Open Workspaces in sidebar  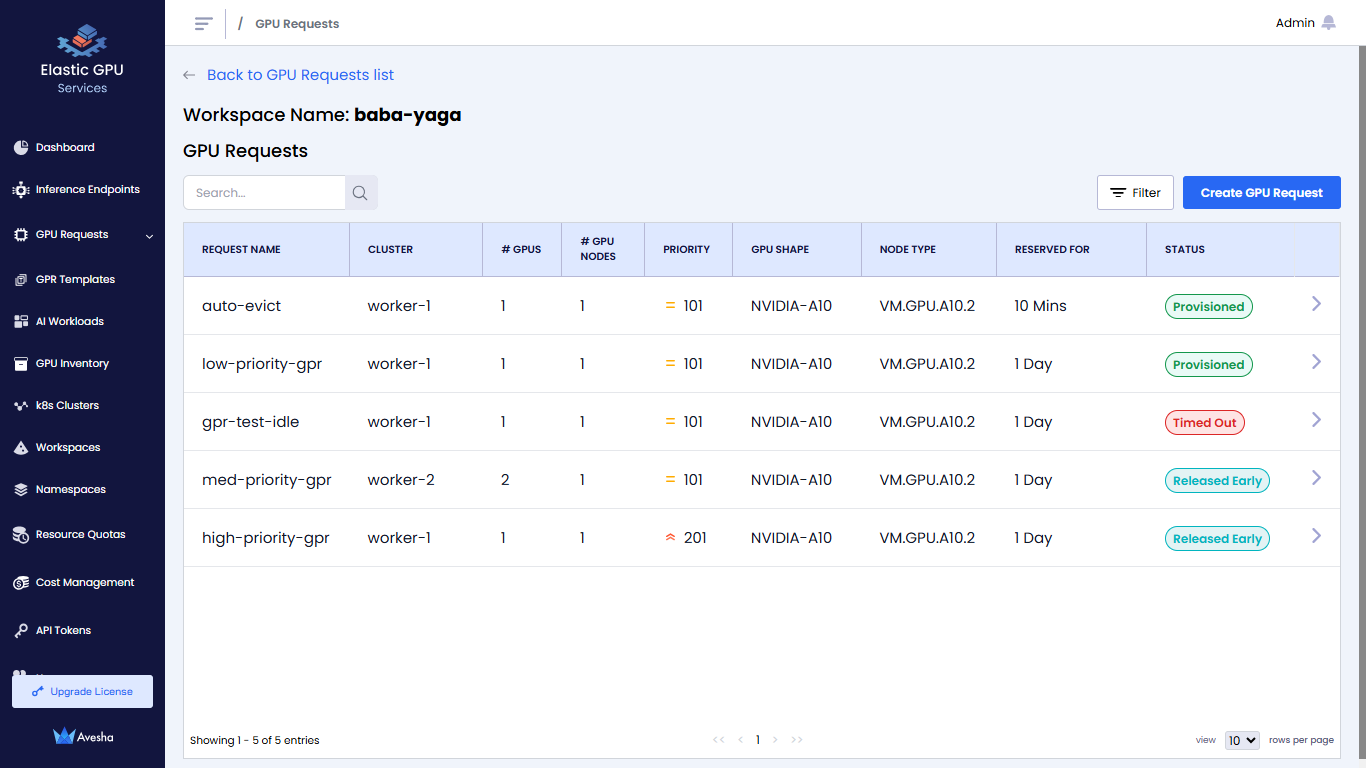[x=68, y=448]
